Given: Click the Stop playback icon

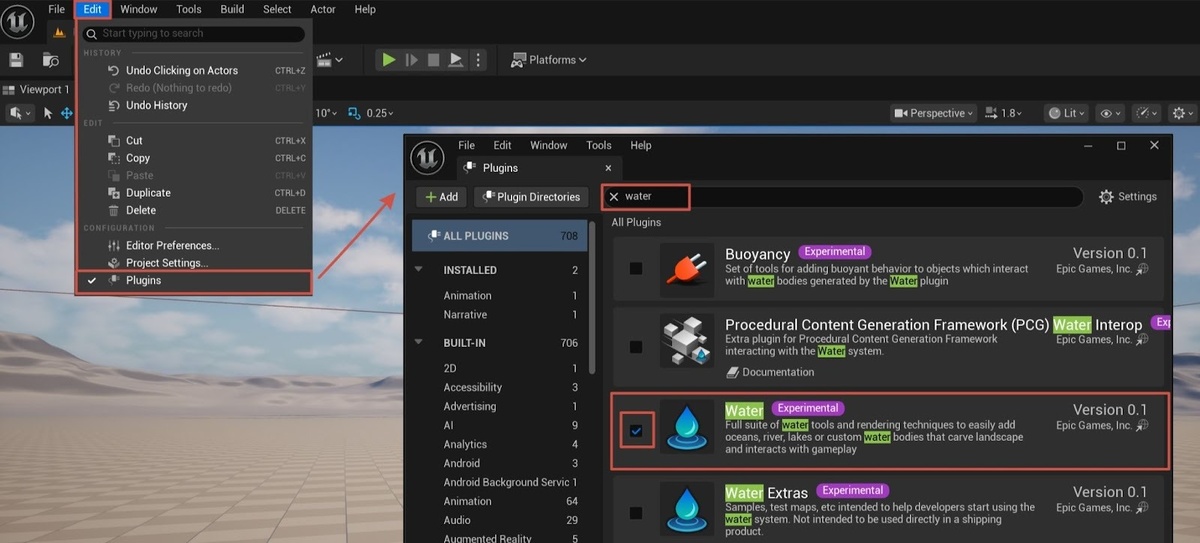Looking at the screenshot, I should [x=433, y=60].
